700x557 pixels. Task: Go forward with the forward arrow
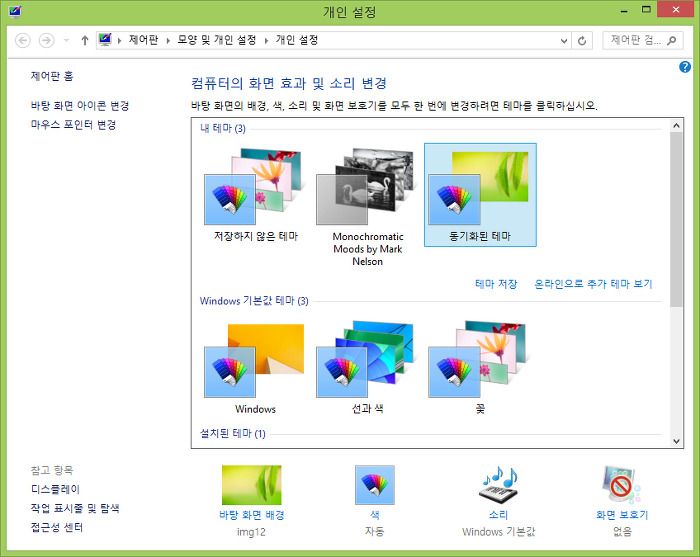click(x=46, y=41)
